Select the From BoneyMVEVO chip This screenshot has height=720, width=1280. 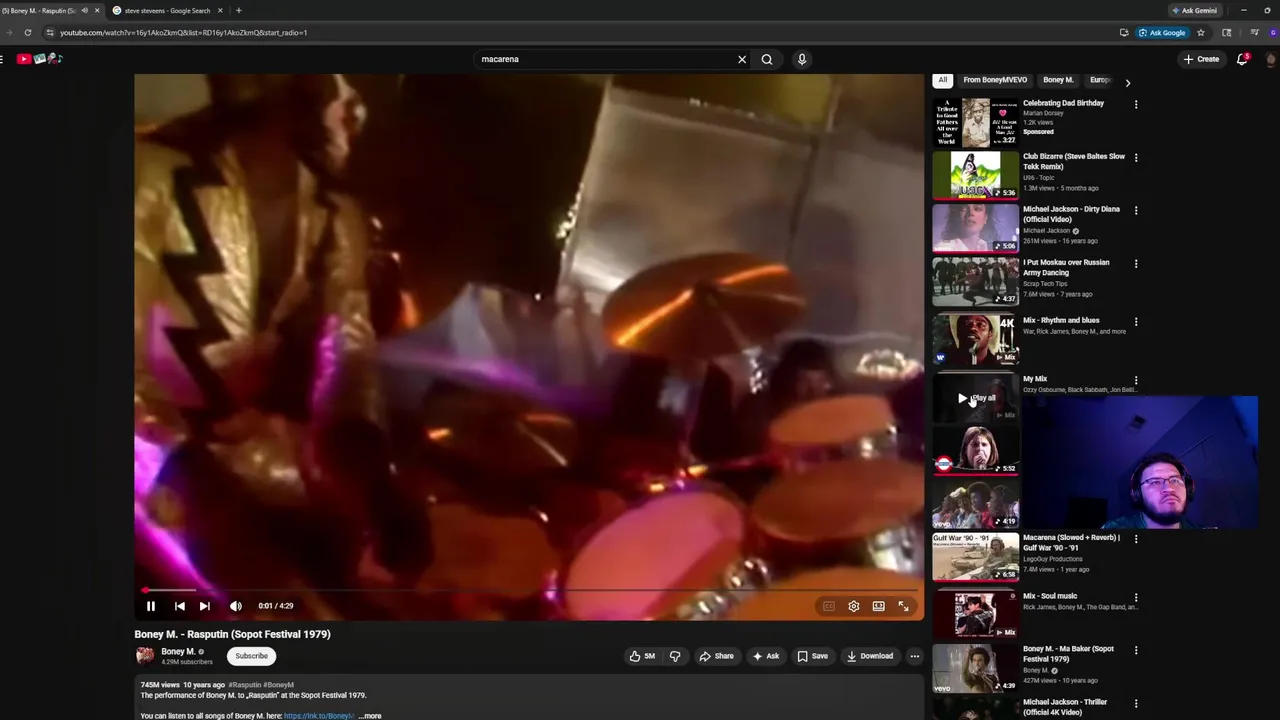[995, 80]
